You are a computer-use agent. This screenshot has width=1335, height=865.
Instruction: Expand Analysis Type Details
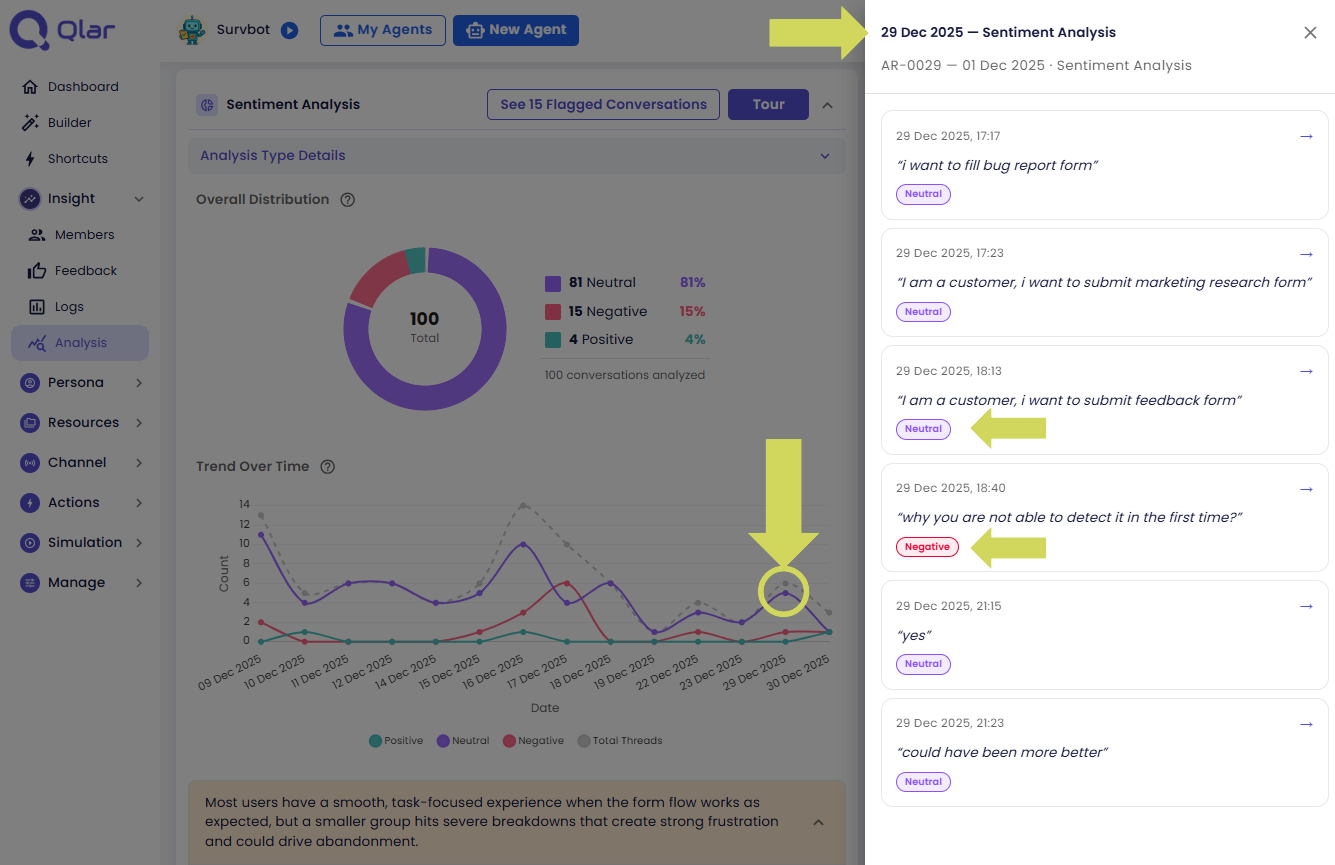click(x=517, y=156)
